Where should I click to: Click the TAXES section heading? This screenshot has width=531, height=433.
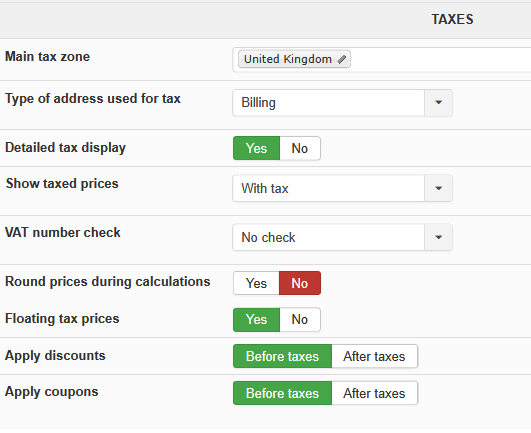(x=452, y=19)
